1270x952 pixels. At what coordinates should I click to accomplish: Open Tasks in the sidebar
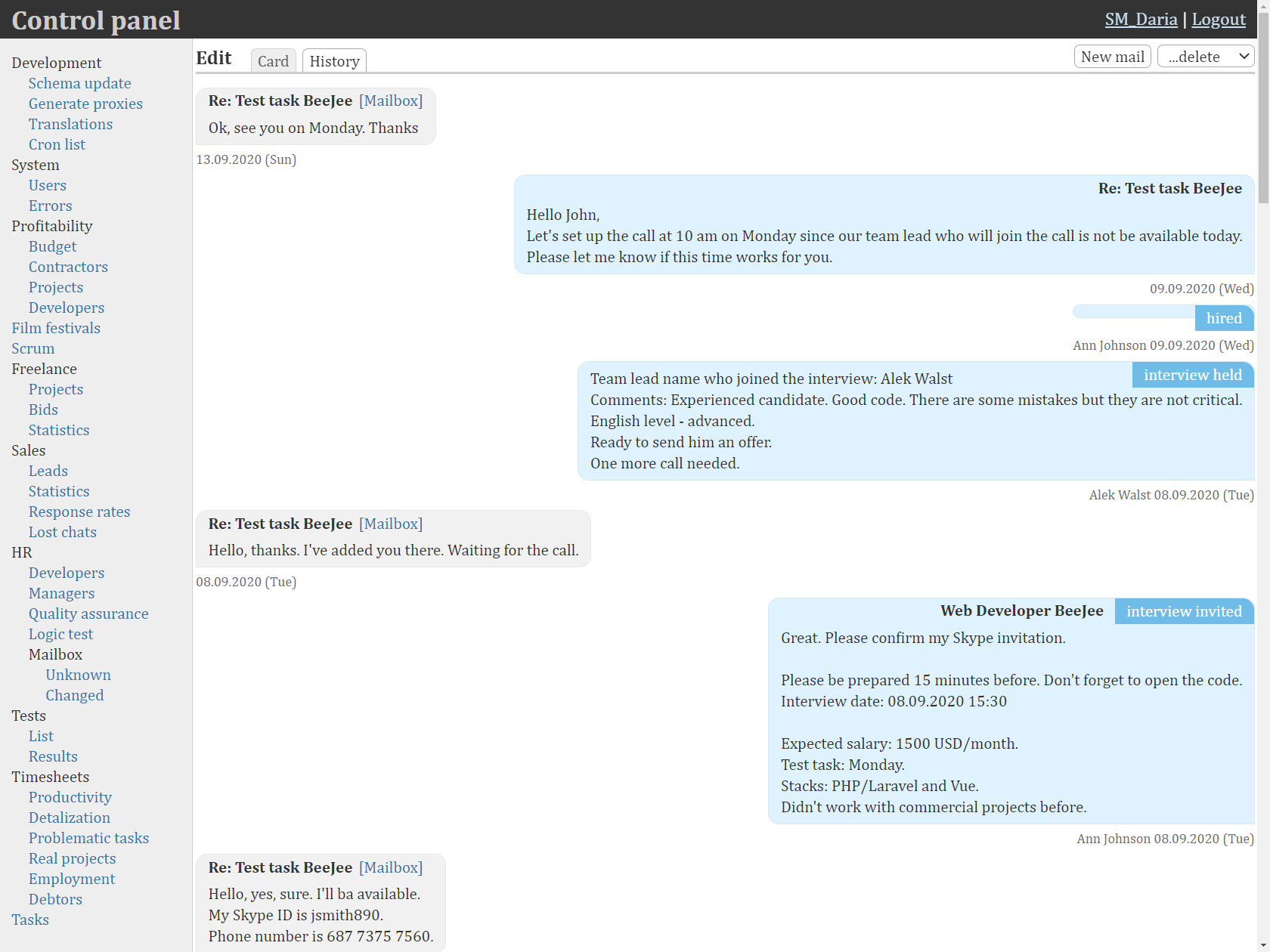(30, 920)
